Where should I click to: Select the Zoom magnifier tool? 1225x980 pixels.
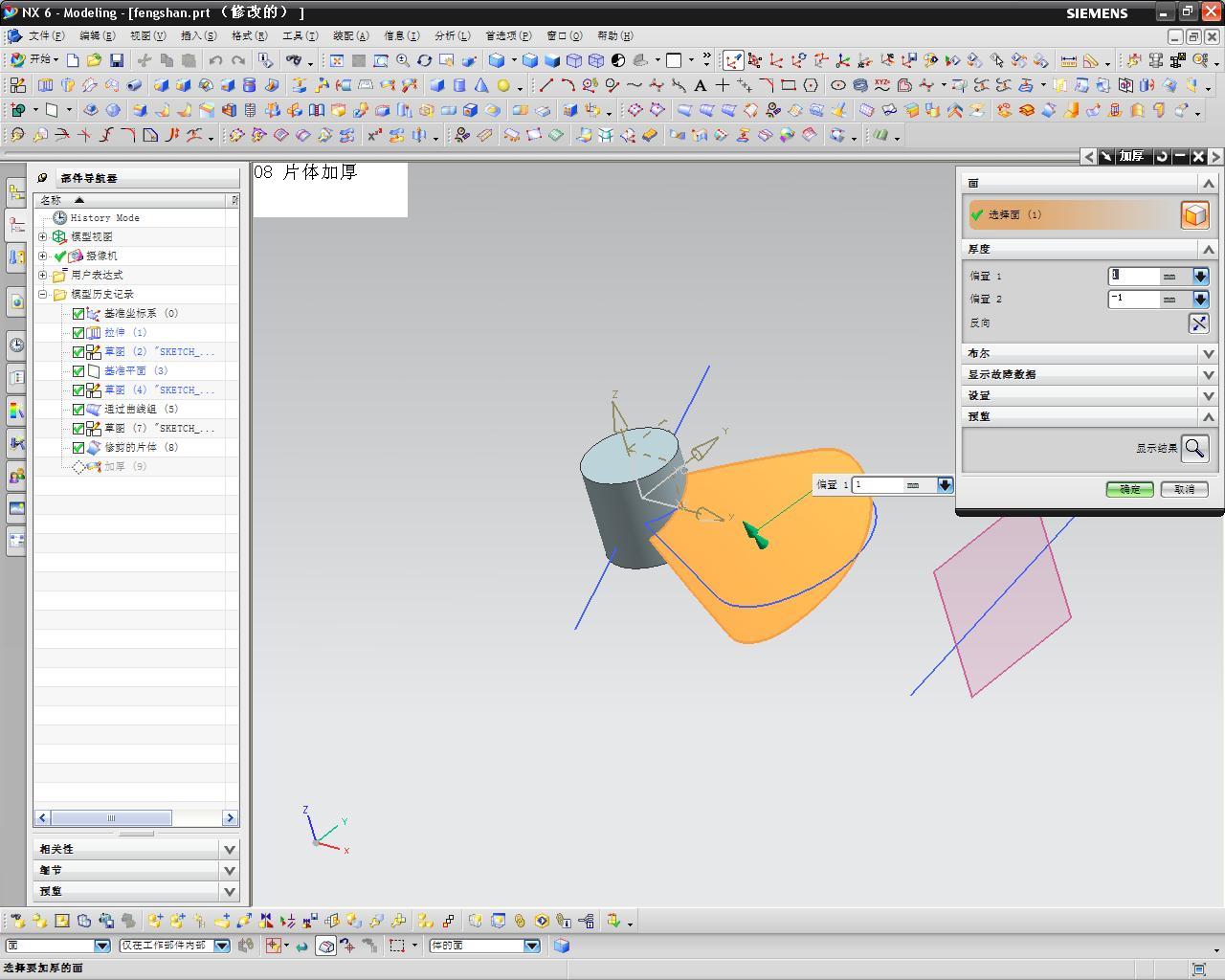(x=403, y=60)
